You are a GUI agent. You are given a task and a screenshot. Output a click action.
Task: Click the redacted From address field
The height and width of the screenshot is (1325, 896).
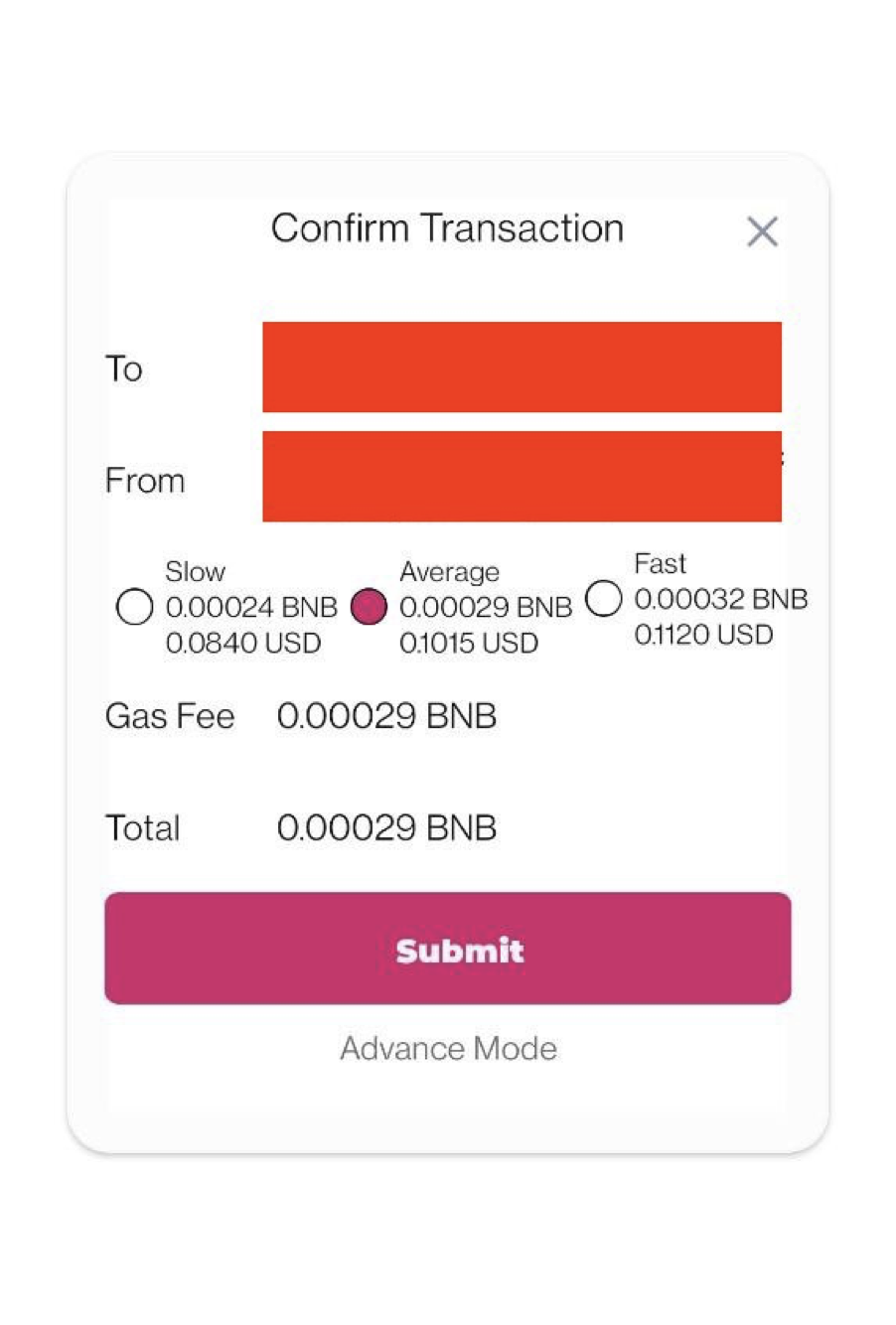522,476
